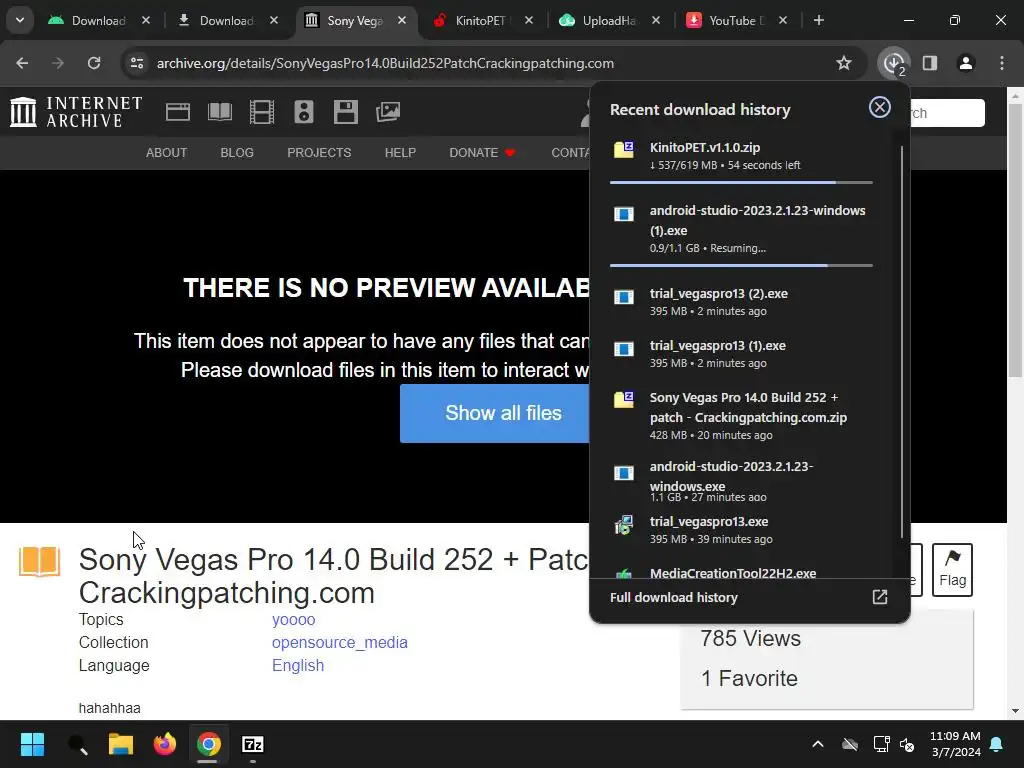
Task: Click the trial_vegaspro13 (2).exe file icon
Action: click(624, 297)
